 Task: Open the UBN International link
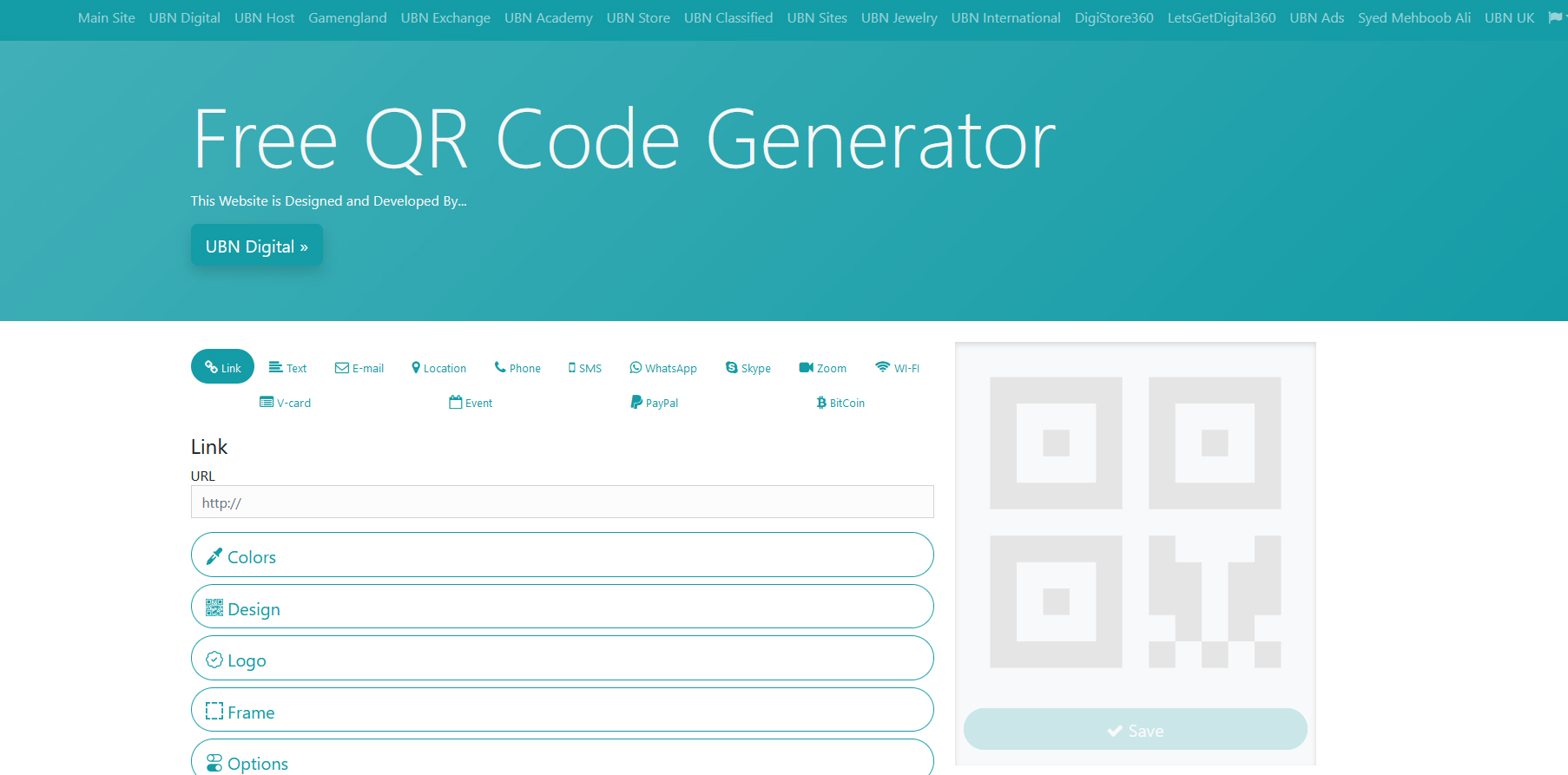(1006, 17)
